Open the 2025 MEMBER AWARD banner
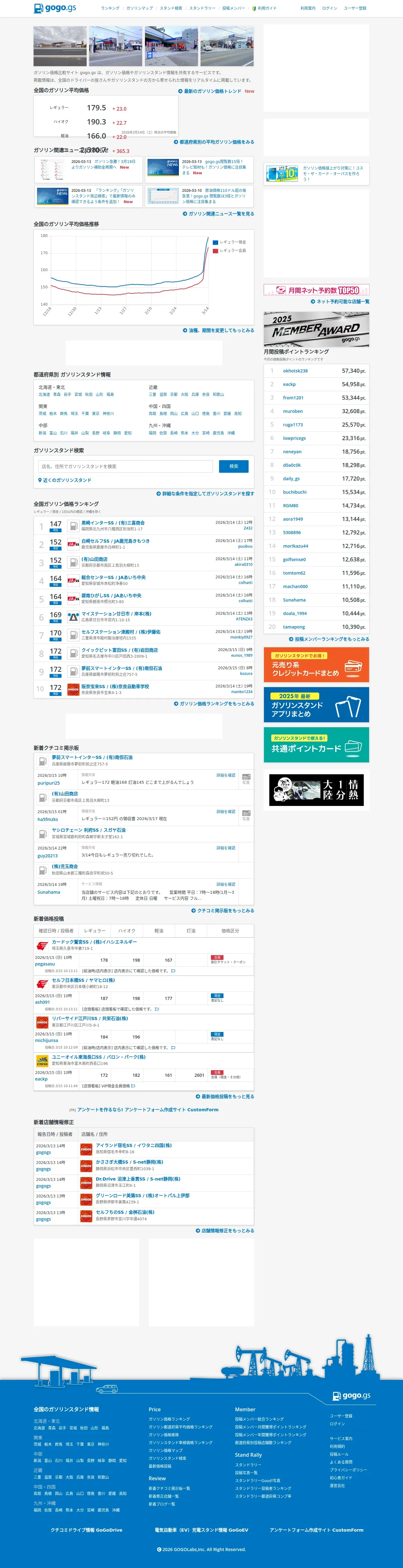This screenshot has height=1568, width=403. (x=316, y=329)
